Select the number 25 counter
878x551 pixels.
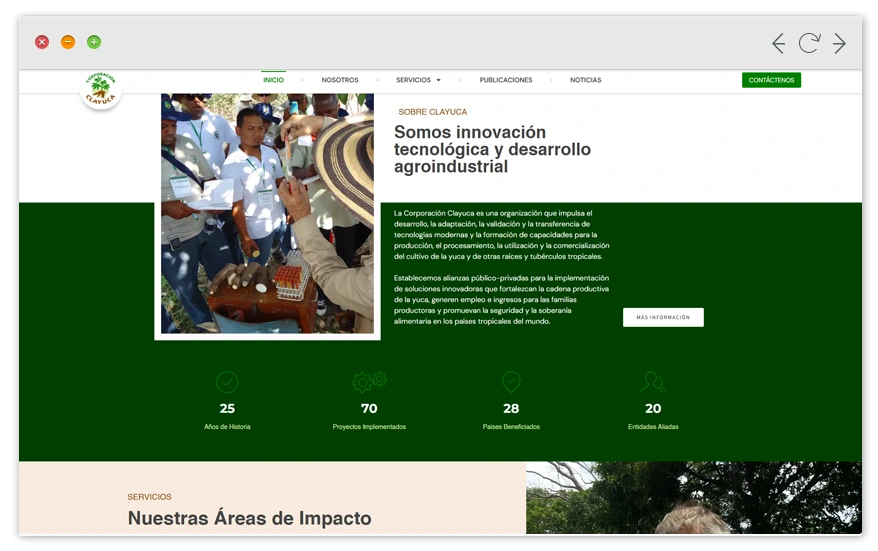point(227,408)
